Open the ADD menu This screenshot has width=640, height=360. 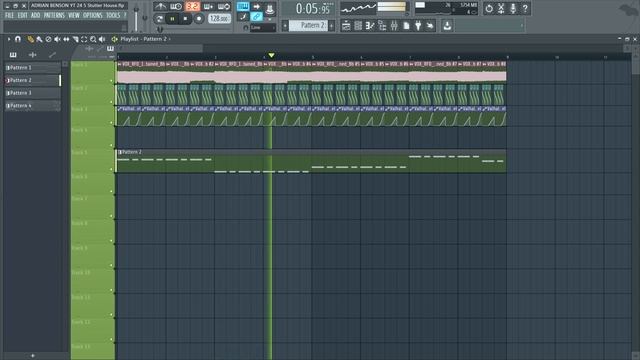tap(36, 16)
